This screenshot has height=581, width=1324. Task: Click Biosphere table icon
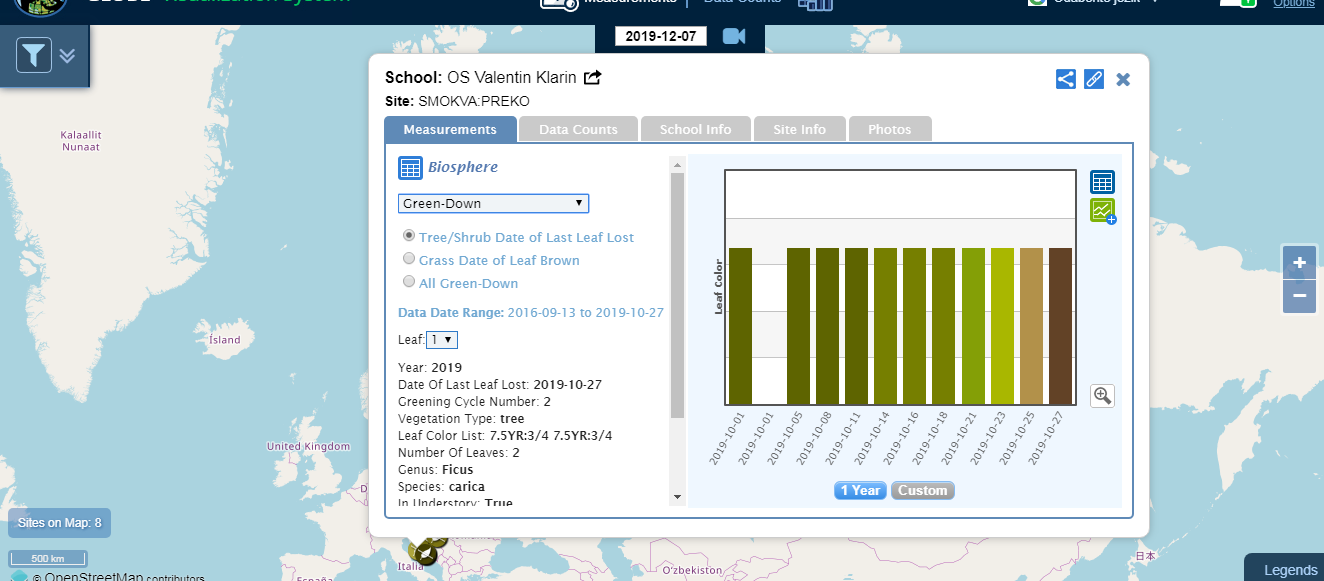410,168
